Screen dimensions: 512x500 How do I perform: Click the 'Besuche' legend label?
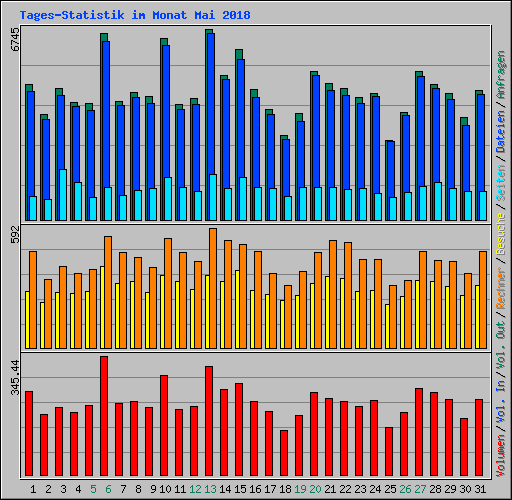(501, 234)
